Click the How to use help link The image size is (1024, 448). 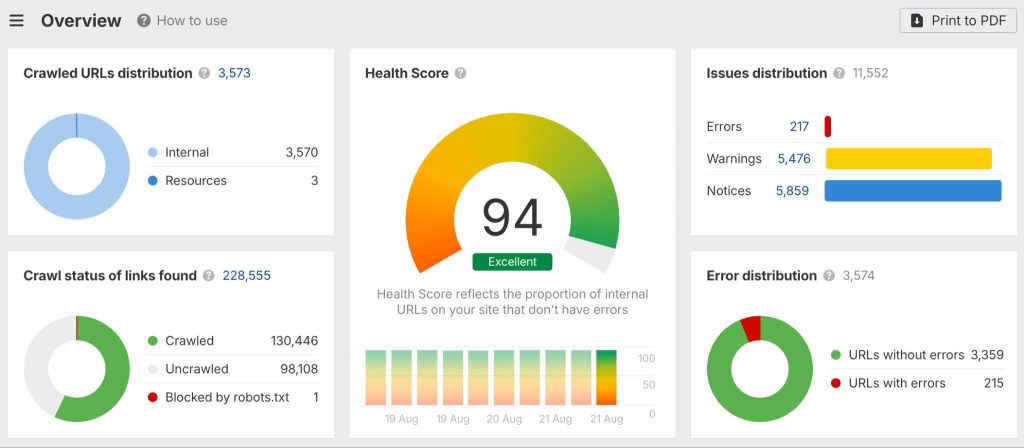tap(182, 21)
